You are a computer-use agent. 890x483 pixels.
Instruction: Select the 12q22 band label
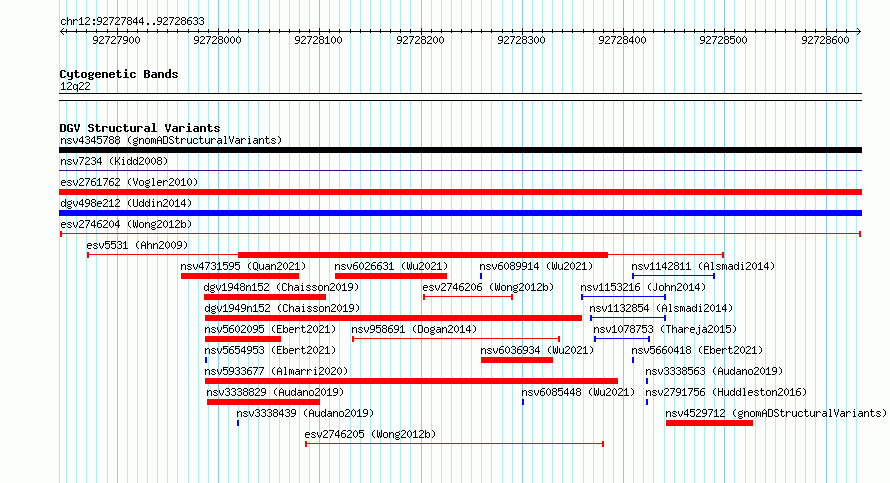pyautogui.click(x=75, y=87)
